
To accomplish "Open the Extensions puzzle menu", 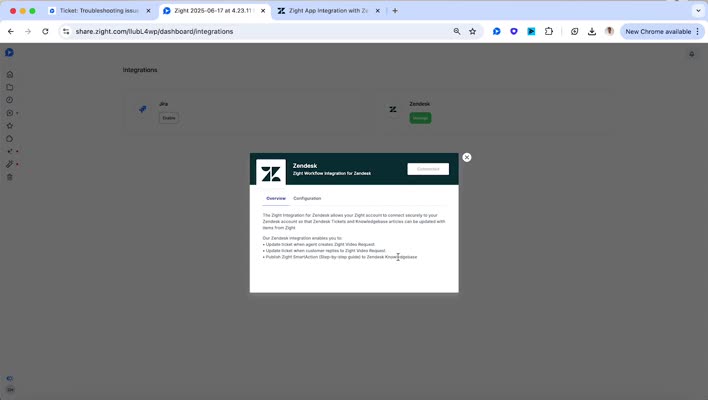I will pos(549,31).
